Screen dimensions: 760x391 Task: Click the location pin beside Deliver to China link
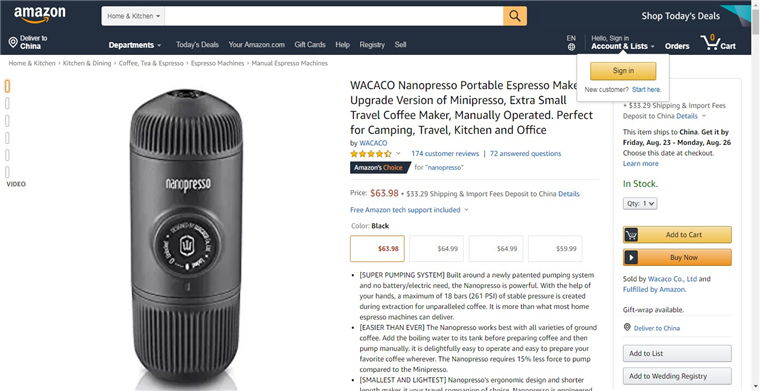click(627, 328)
